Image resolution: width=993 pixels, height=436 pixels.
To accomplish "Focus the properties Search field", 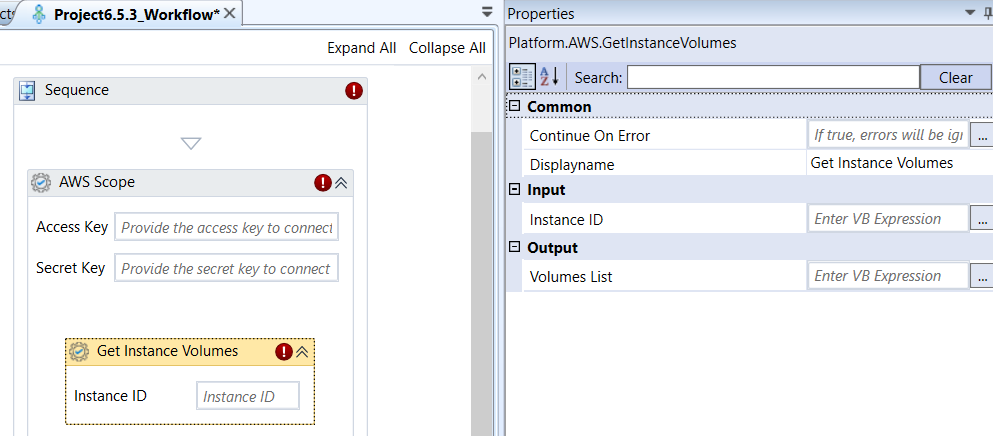I will pyautogui.click(x=773, y=77).
